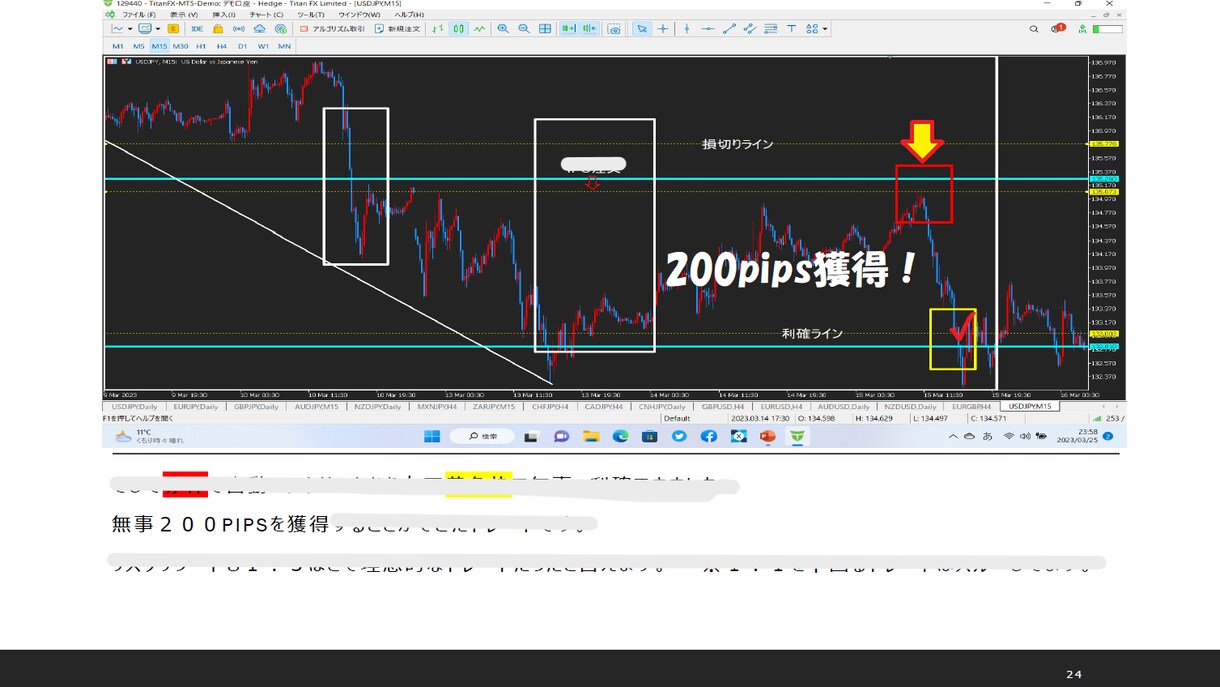Switch to the EURJPY,Daily chart tab

[196, 407]
